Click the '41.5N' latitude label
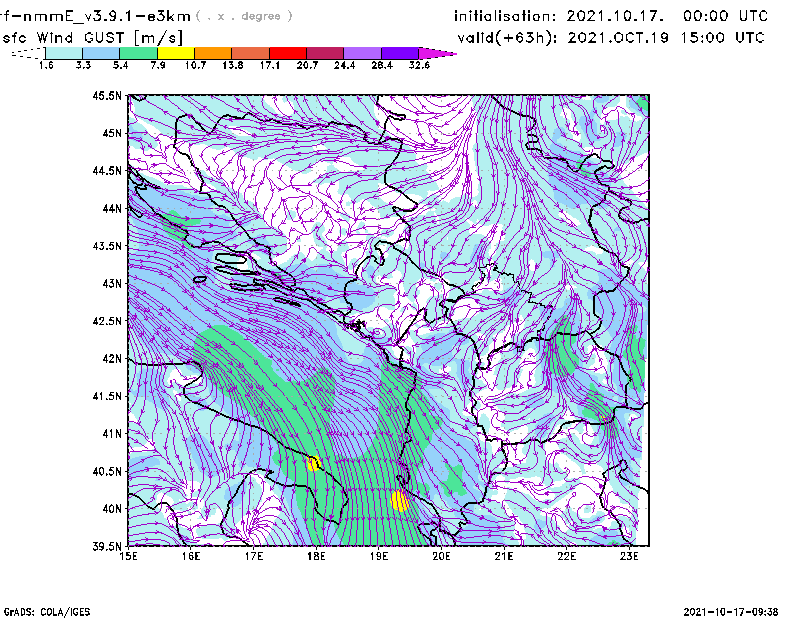800x618 pixels. (x=107, y=396)
